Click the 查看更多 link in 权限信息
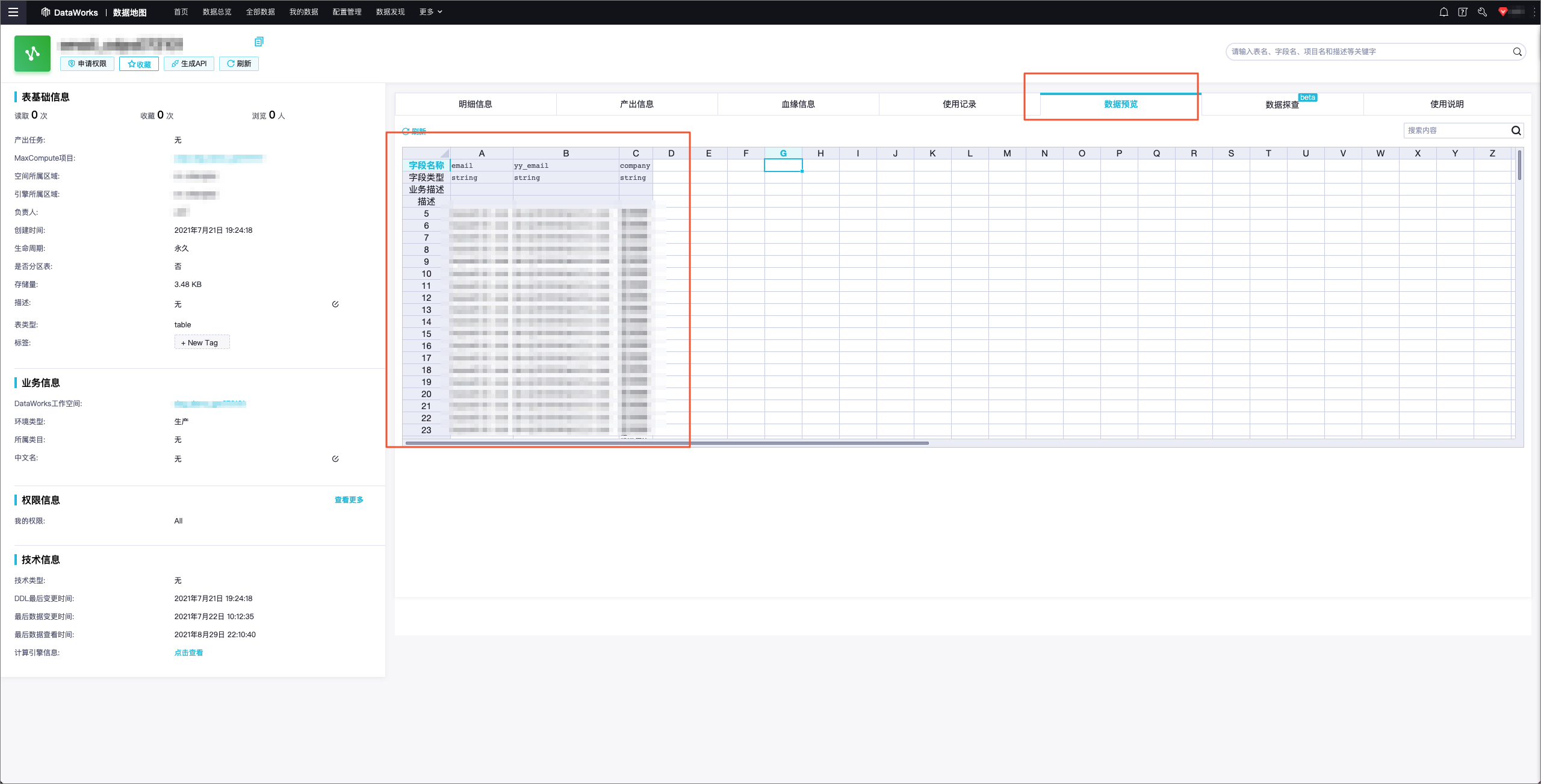The width and height of the screenshot is (1541, 784). [349, 499]
